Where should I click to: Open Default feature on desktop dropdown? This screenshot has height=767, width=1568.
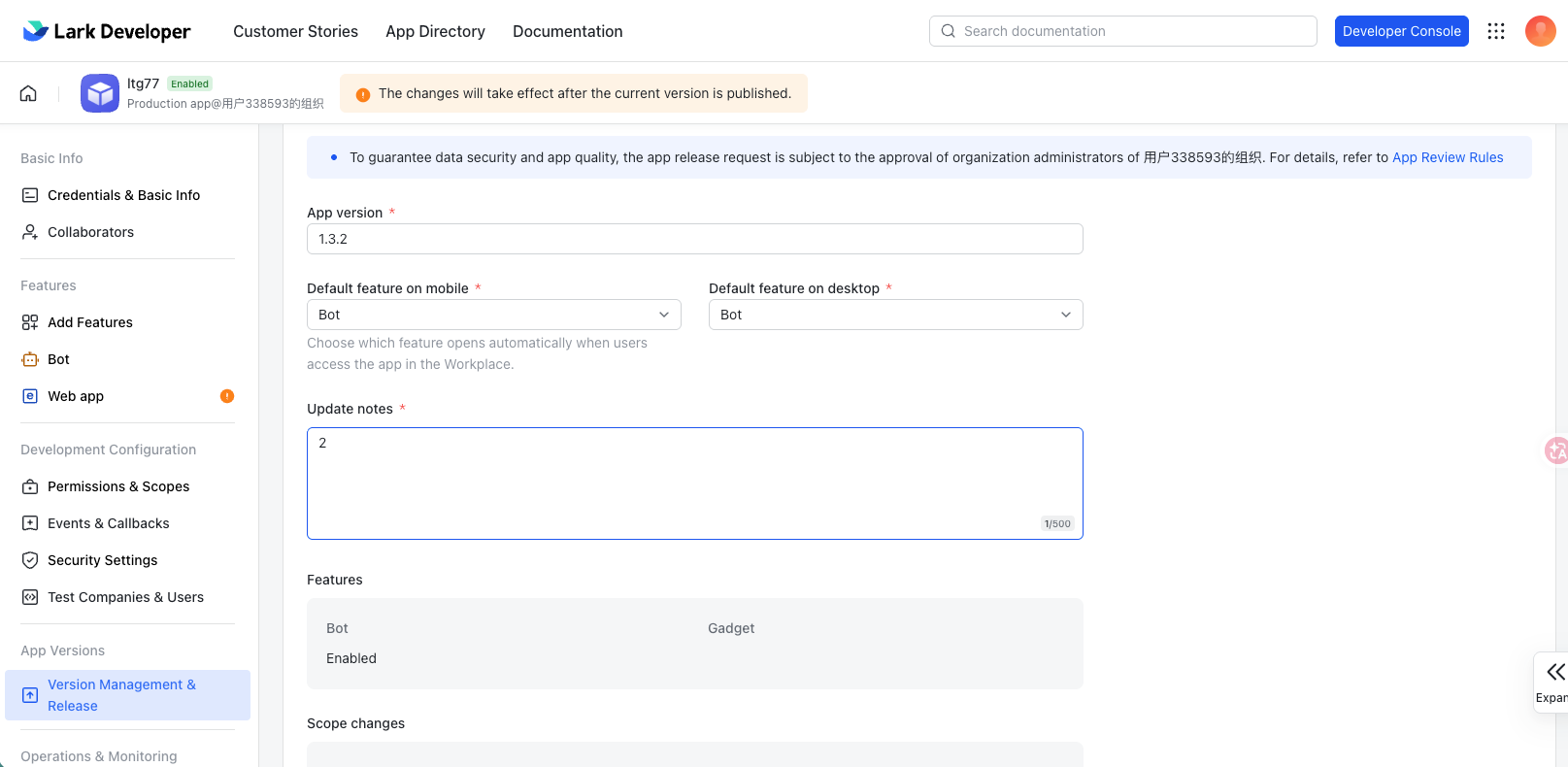pyautogui.click(x=895, y=315)
